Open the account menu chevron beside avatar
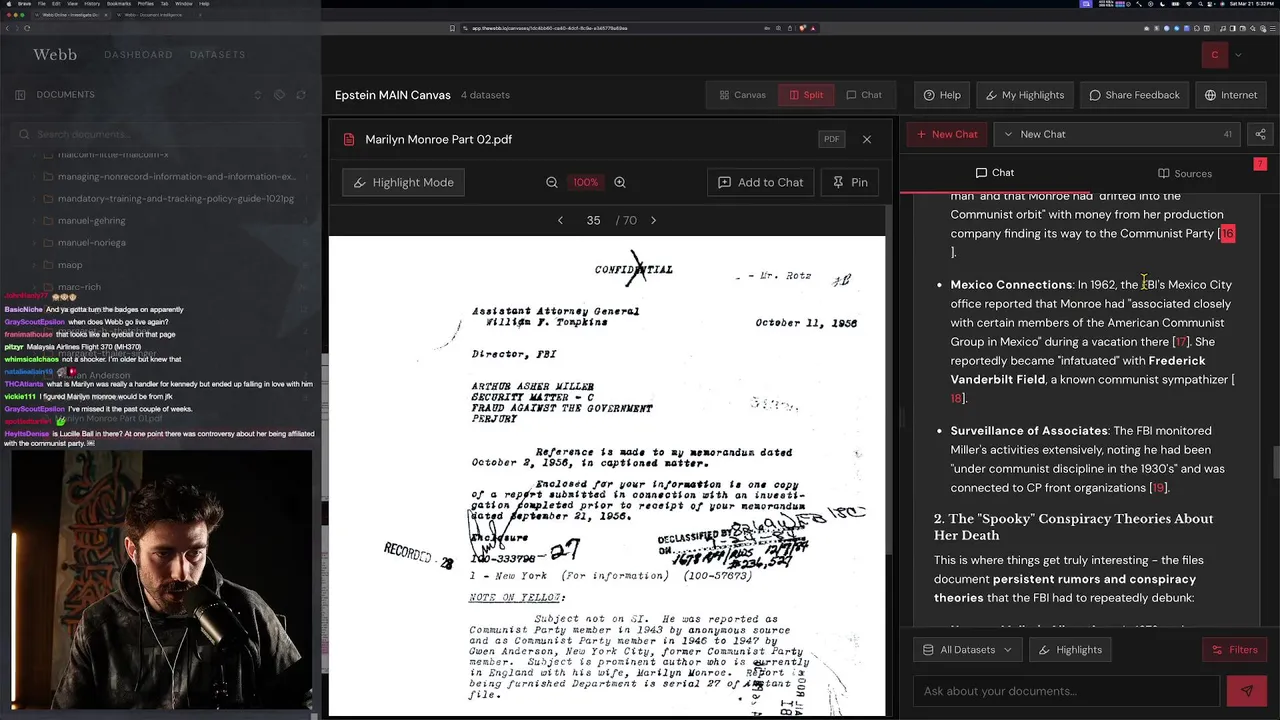This screenshot has width=1280, height=720. (x=1238, y=55)
